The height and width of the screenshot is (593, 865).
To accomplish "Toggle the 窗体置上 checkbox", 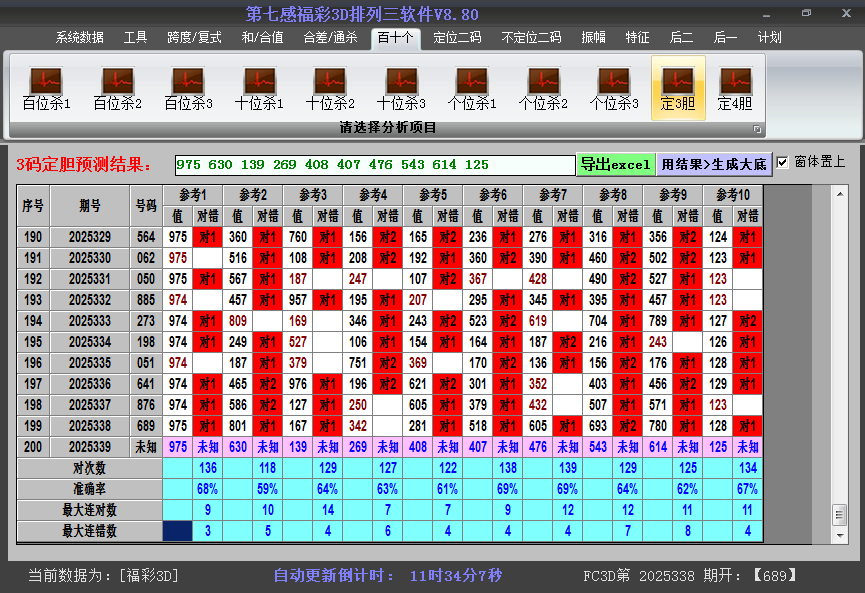I will tap(783, 162).
